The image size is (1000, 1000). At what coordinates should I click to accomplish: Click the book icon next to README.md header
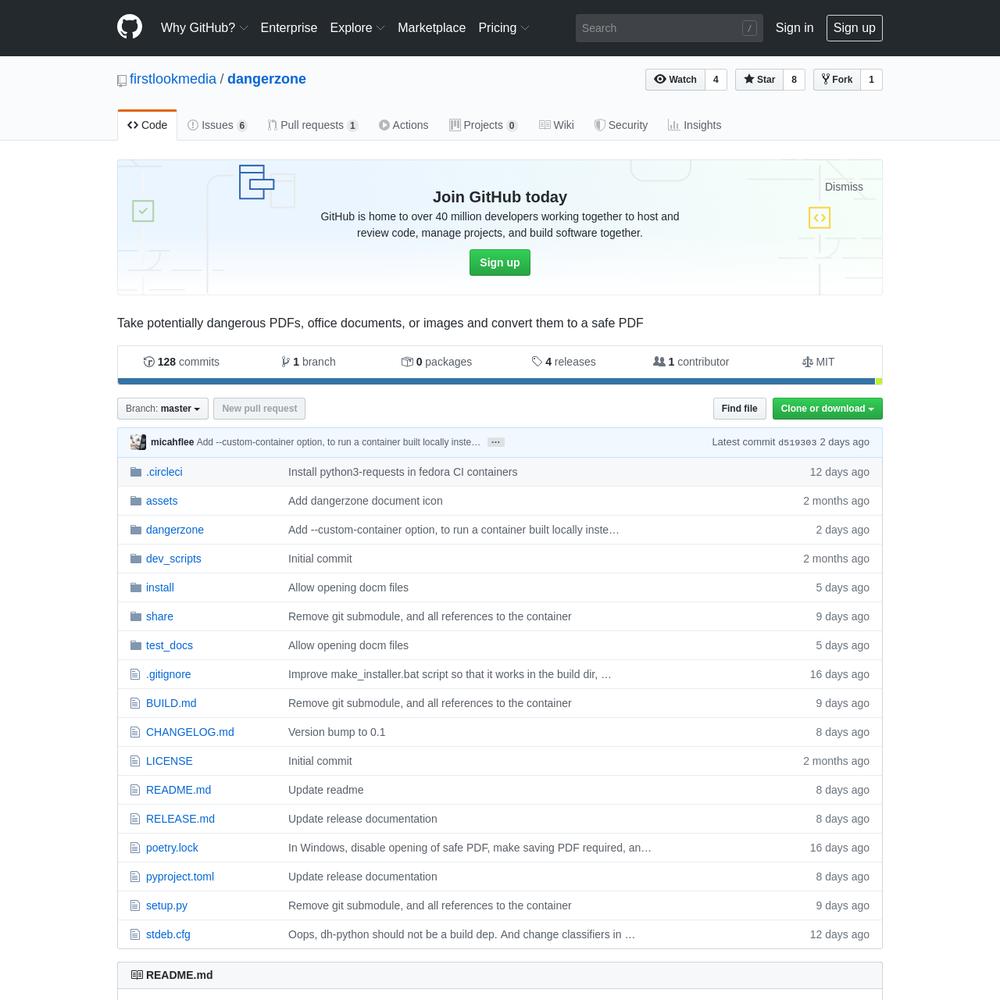(x=136, y=974)
